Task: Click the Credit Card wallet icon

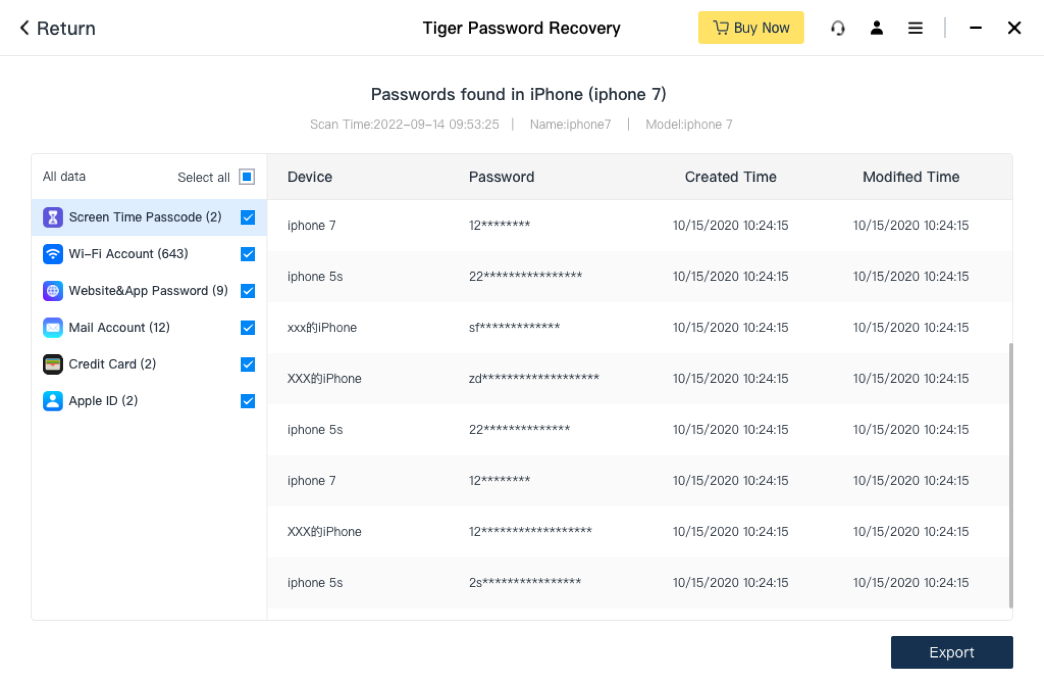Action: [53, 364]
